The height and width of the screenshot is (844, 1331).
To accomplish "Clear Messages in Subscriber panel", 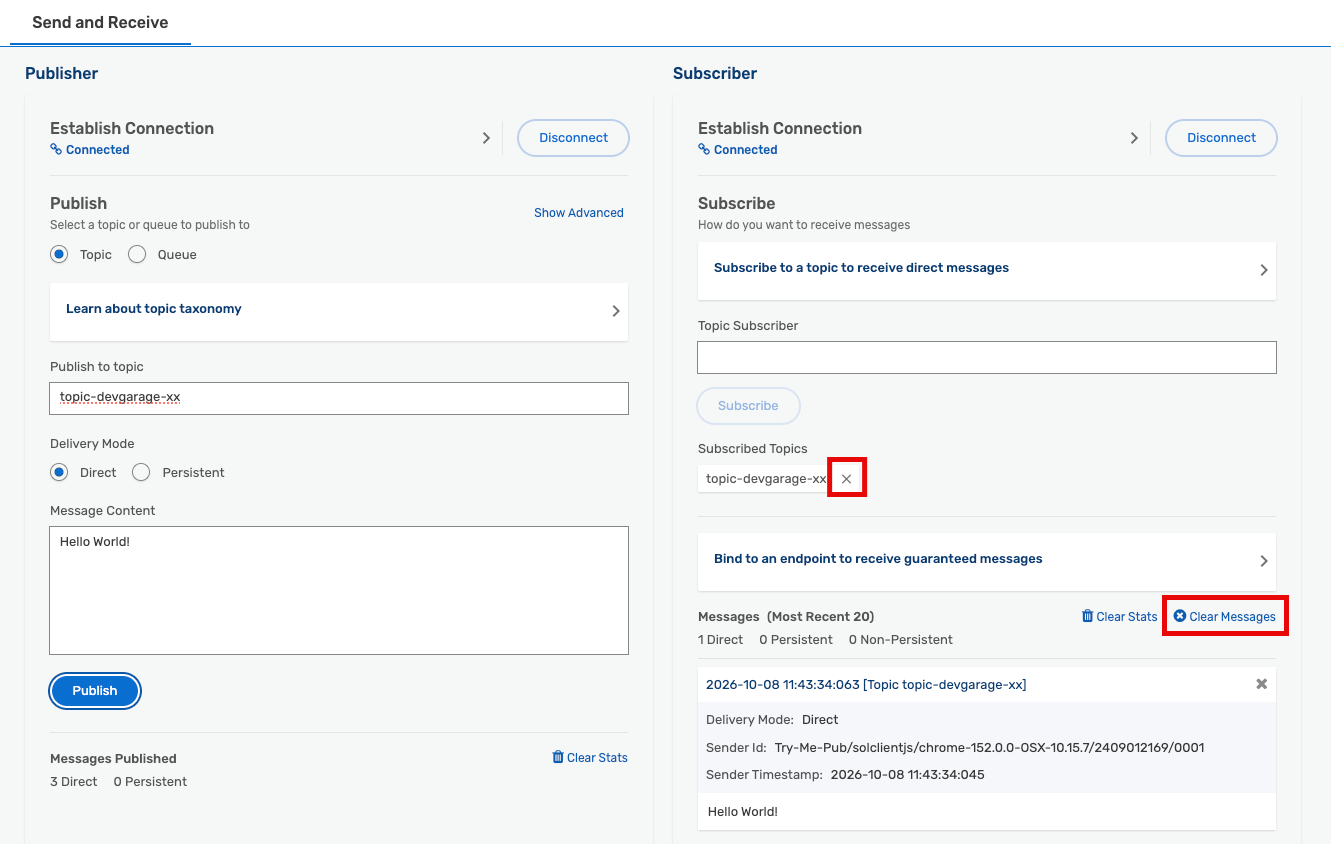I will (x=1225, y=617).
